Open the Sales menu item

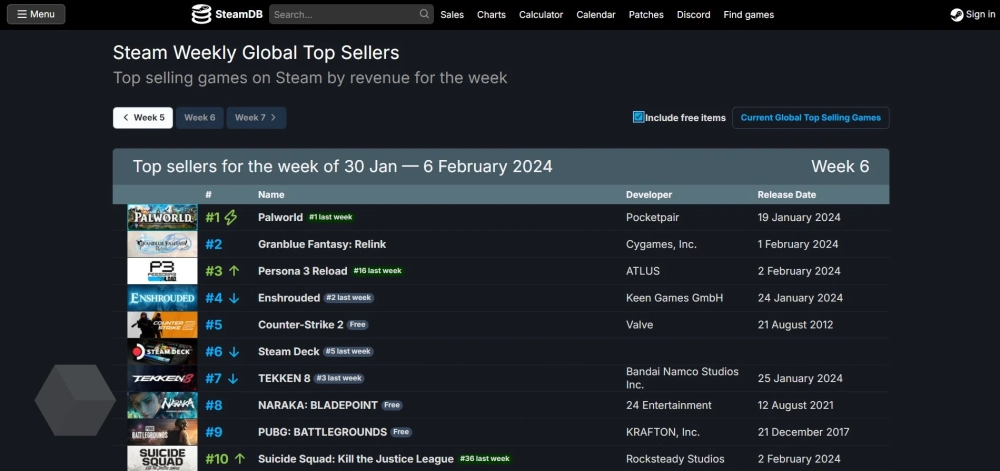point(452,15)
